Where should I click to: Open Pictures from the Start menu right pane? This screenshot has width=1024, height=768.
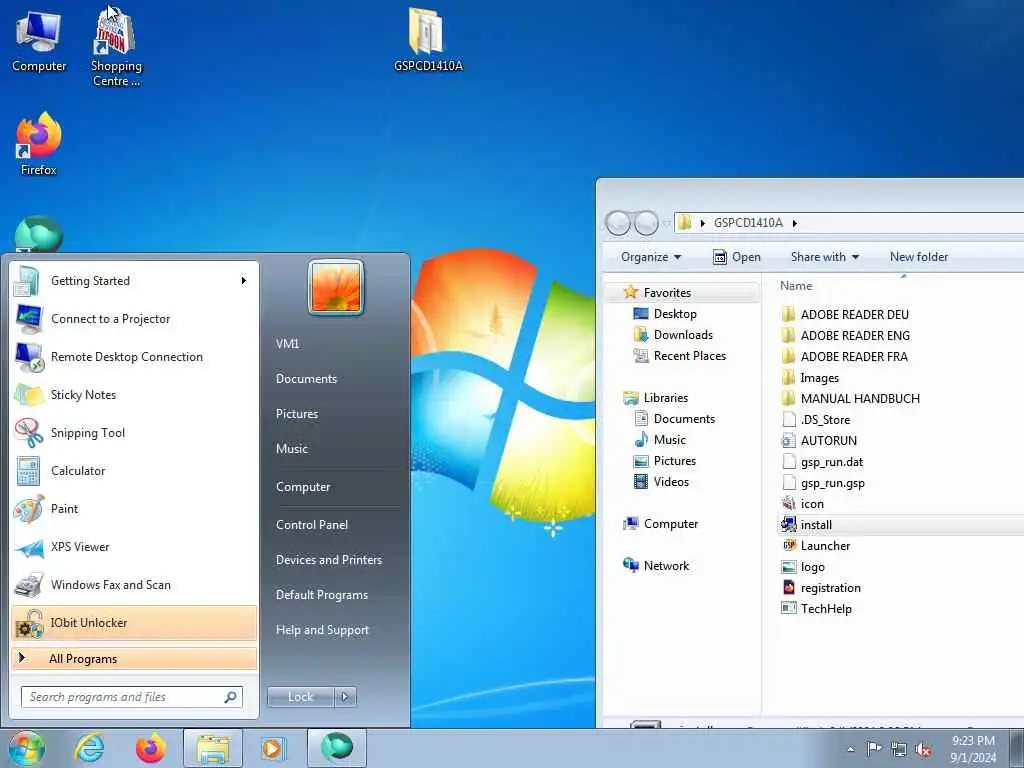(297, 414)
